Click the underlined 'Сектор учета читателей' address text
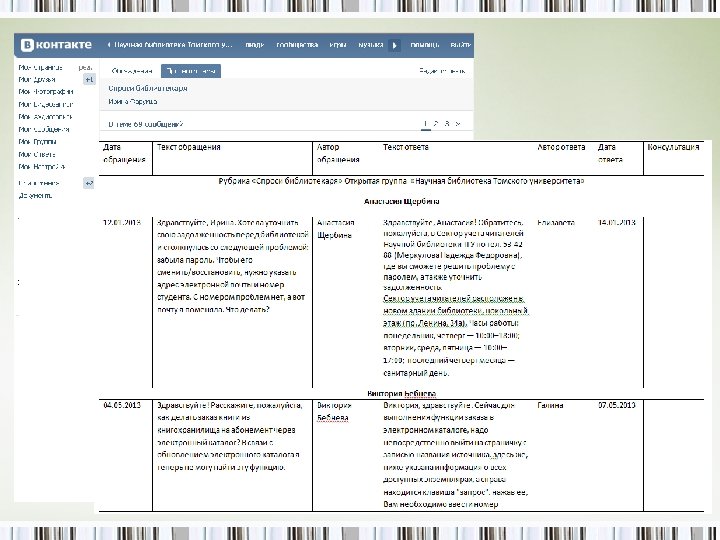The image size is (720, 540). click(x=456, y=311)
